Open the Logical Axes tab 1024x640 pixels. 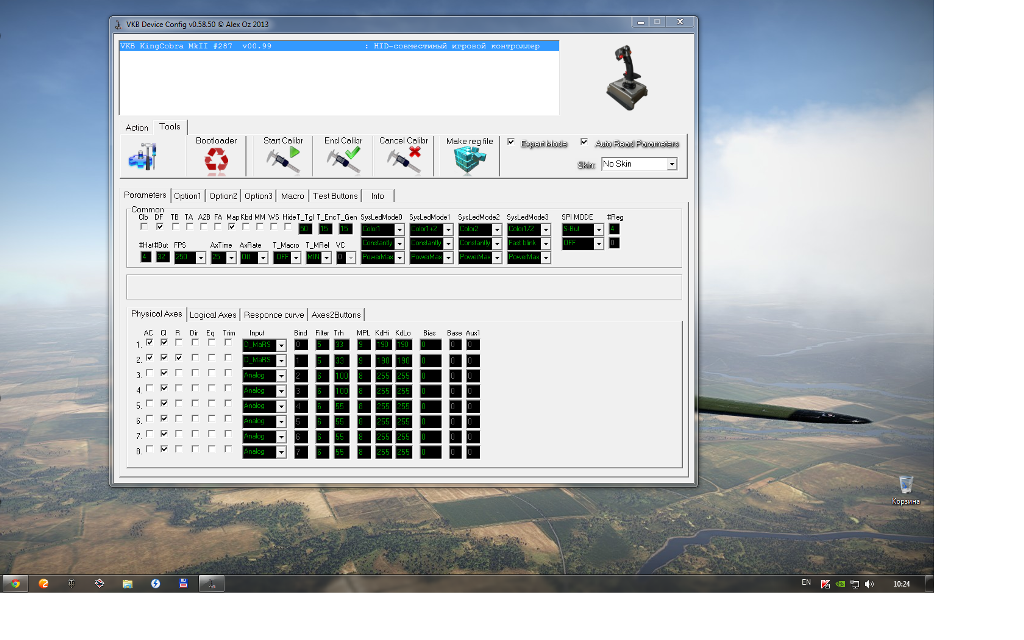tap(213, 315)
